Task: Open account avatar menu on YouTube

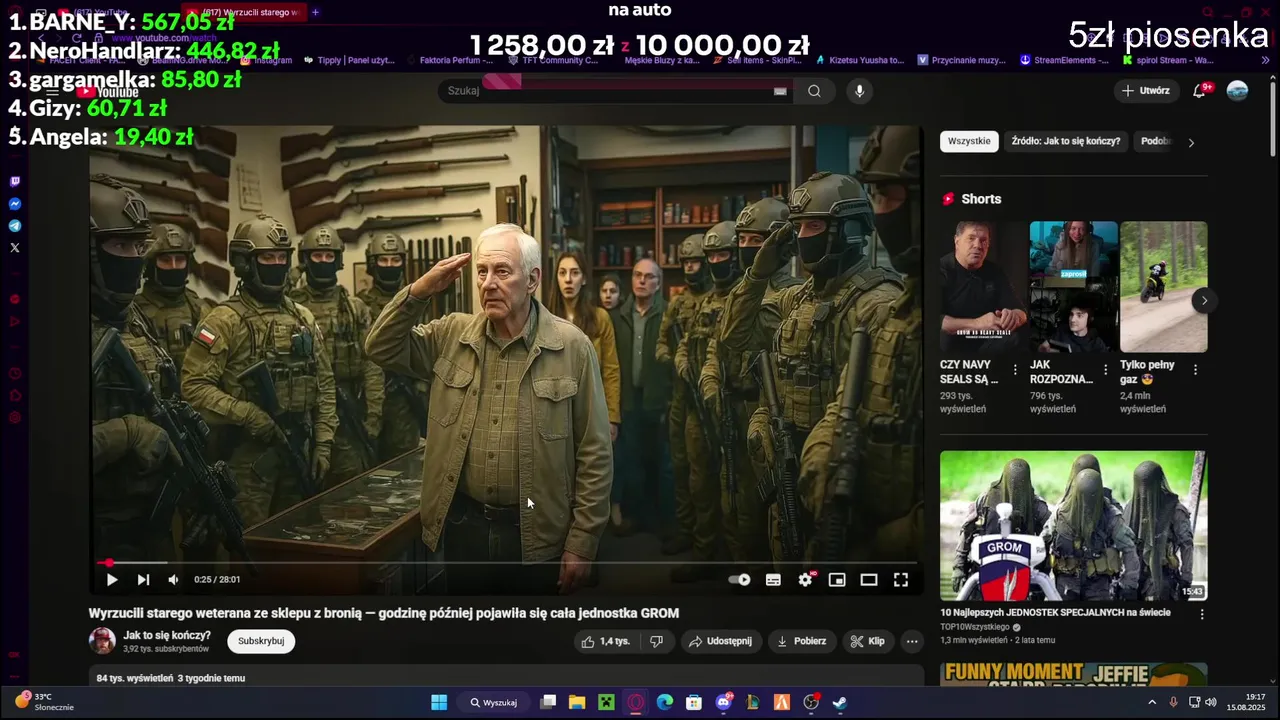Action: click(1237, 91)
